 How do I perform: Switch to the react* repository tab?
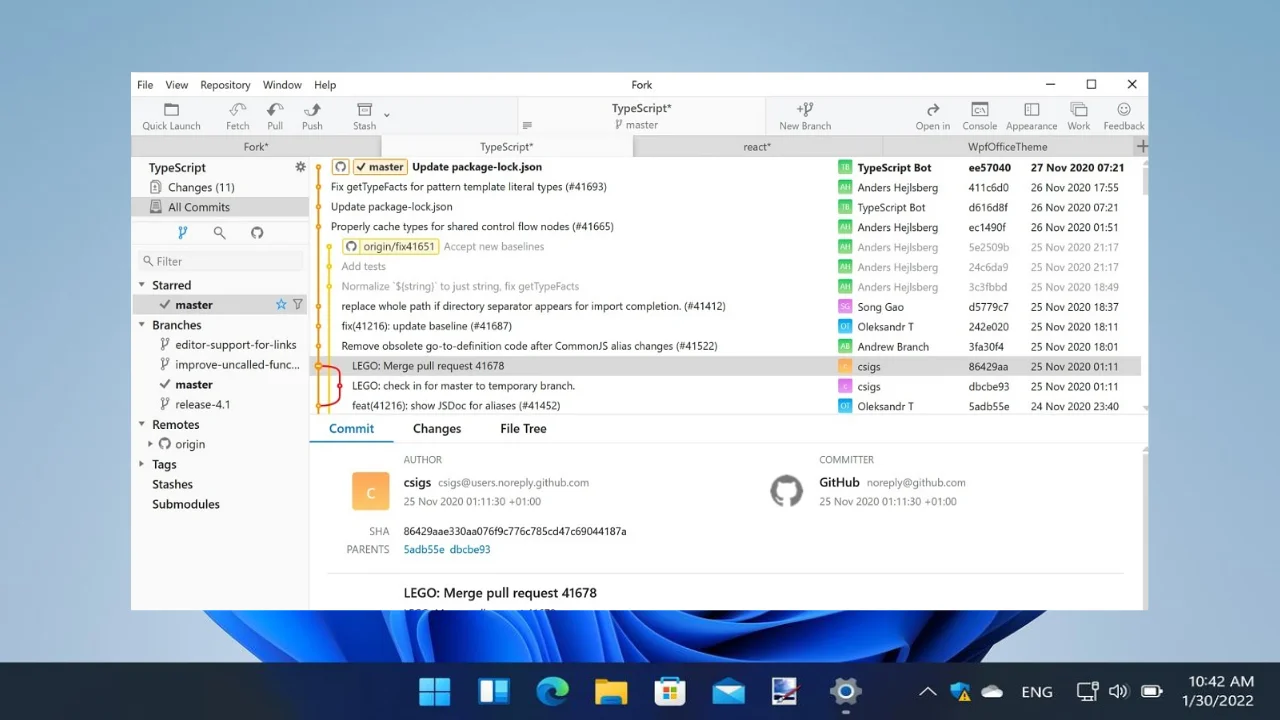[757, 146]
